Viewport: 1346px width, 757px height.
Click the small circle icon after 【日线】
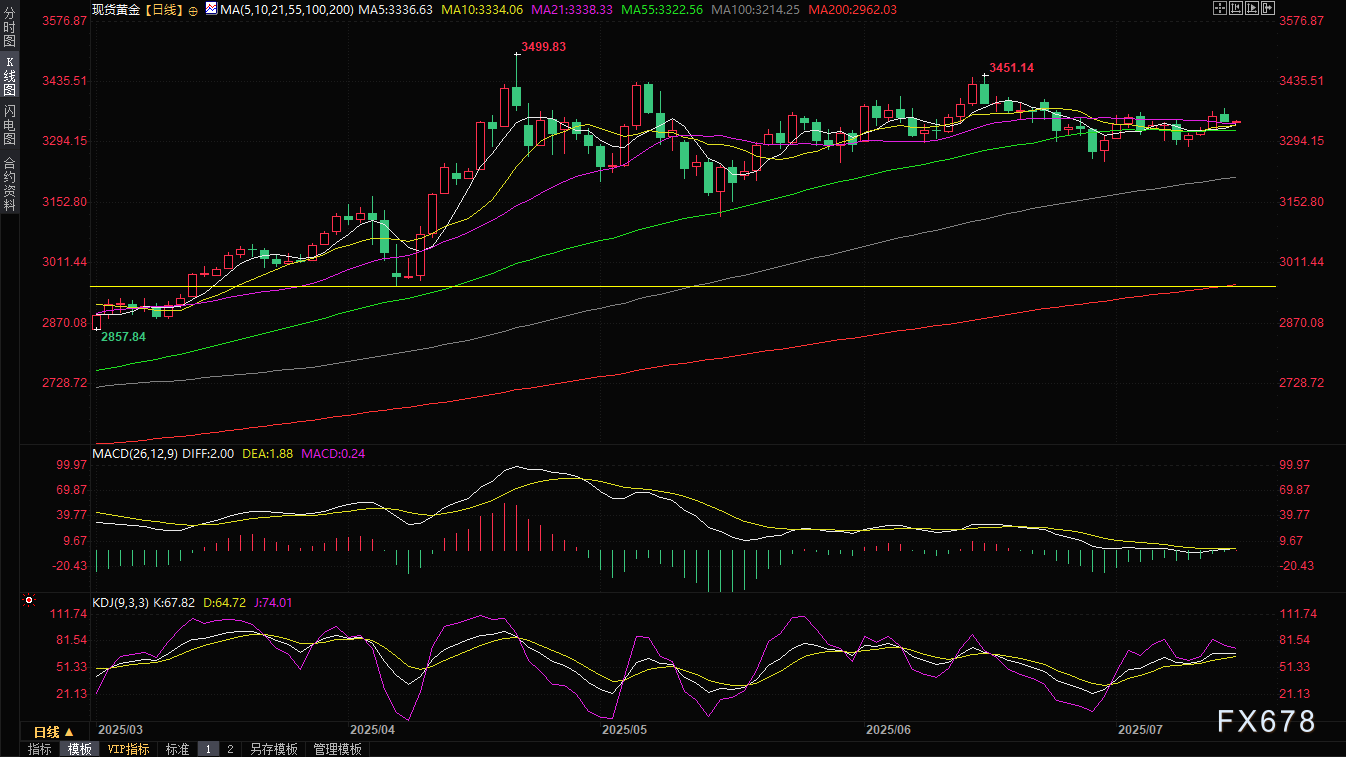tap(193, 10)
